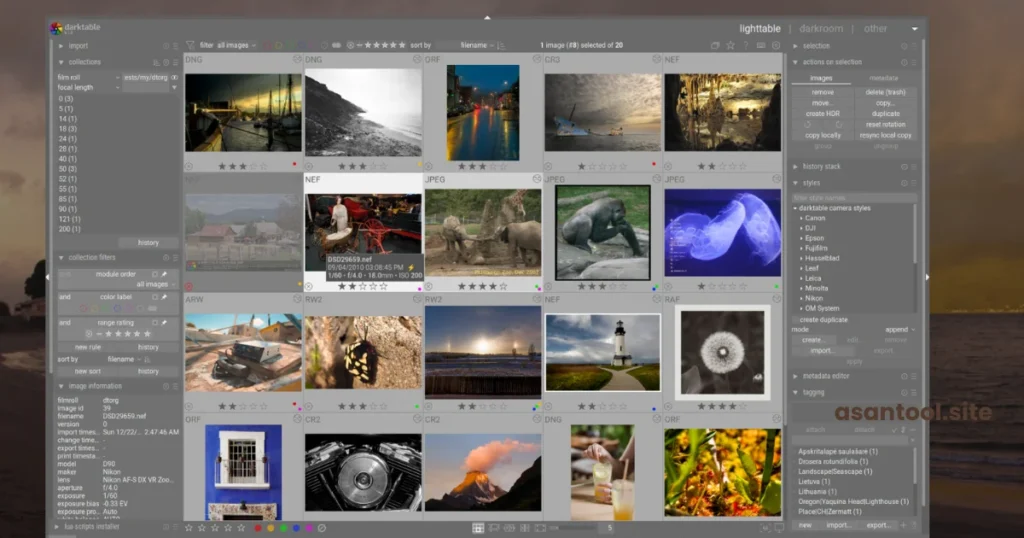
Task: Open the full preview layout icon
Action: [x=540, y=528]
